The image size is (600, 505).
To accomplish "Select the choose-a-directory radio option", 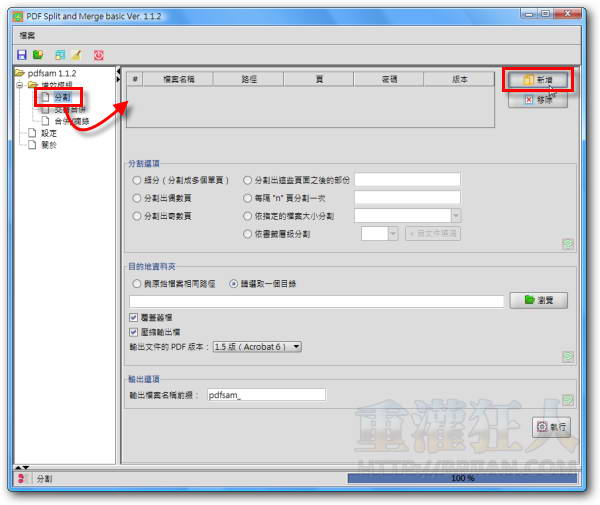I will click(x=233, y=283).
